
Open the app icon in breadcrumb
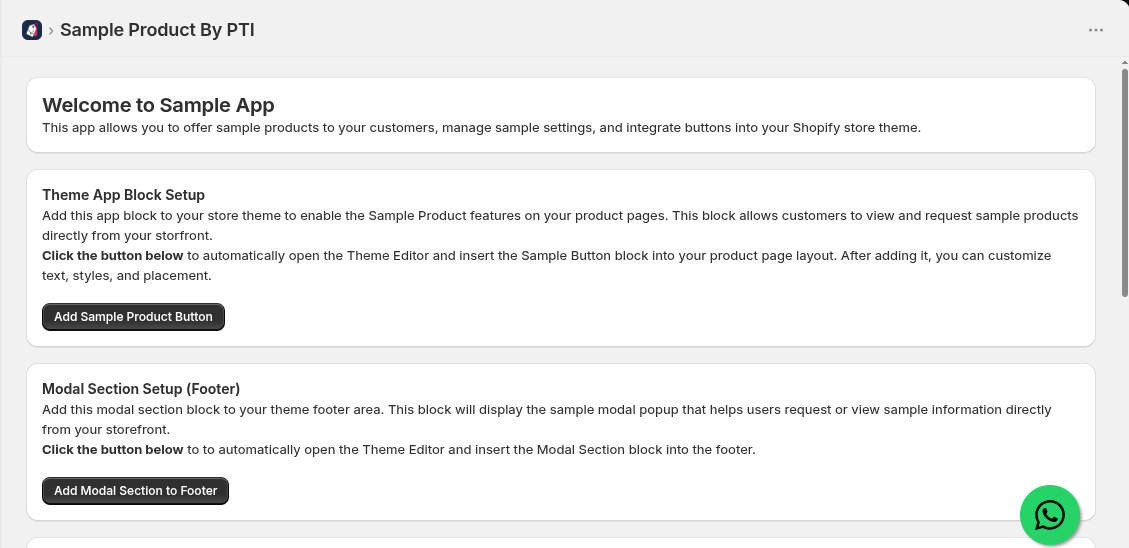(x=32, y=30)
